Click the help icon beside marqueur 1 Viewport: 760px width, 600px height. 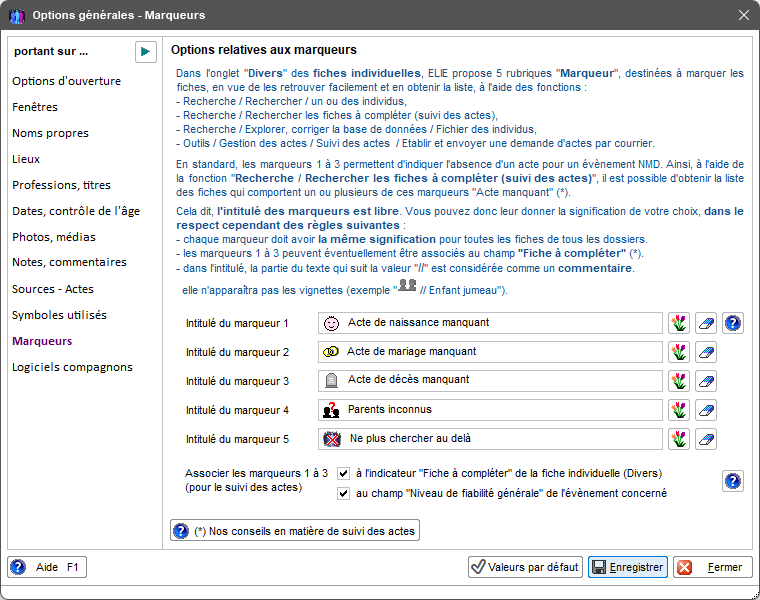[733, 323]
